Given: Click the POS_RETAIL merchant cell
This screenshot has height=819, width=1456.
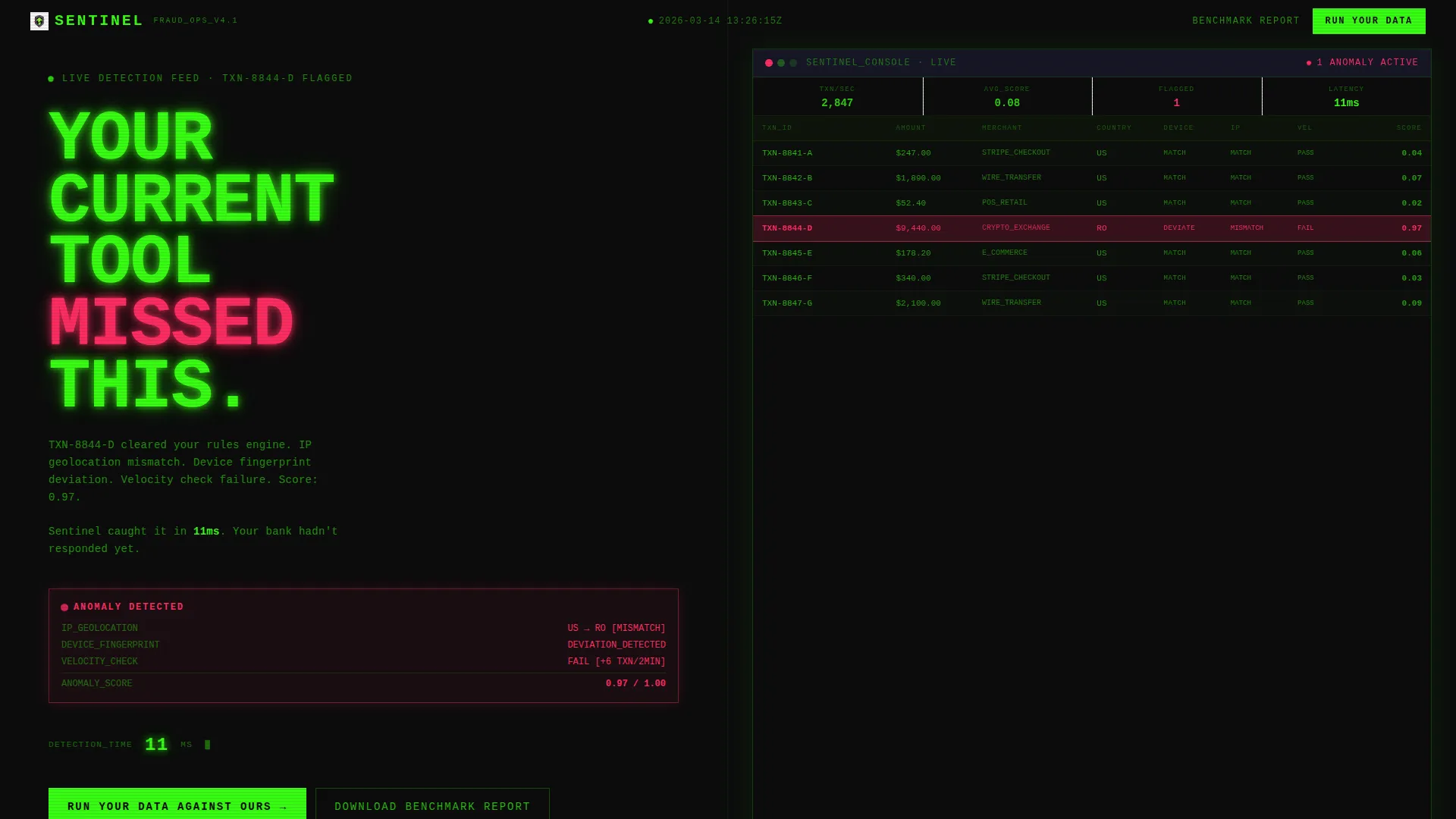Looking at the screenshot, I should (1005, 203).
